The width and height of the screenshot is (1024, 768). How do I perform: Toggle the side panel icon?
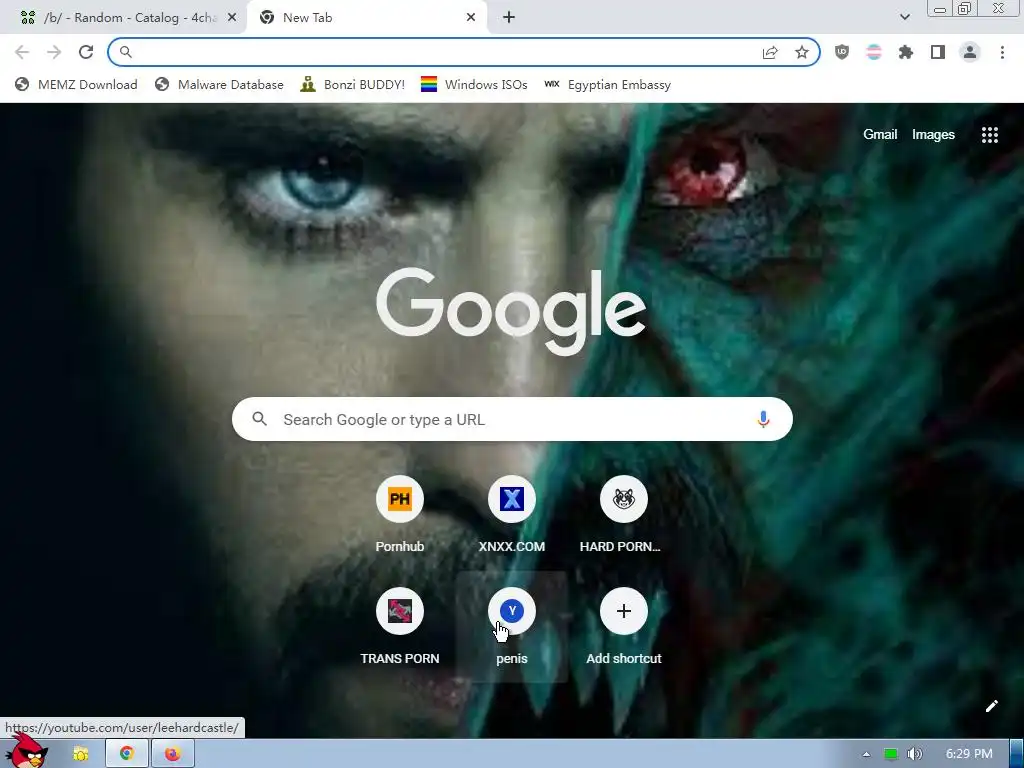point(938,52)
